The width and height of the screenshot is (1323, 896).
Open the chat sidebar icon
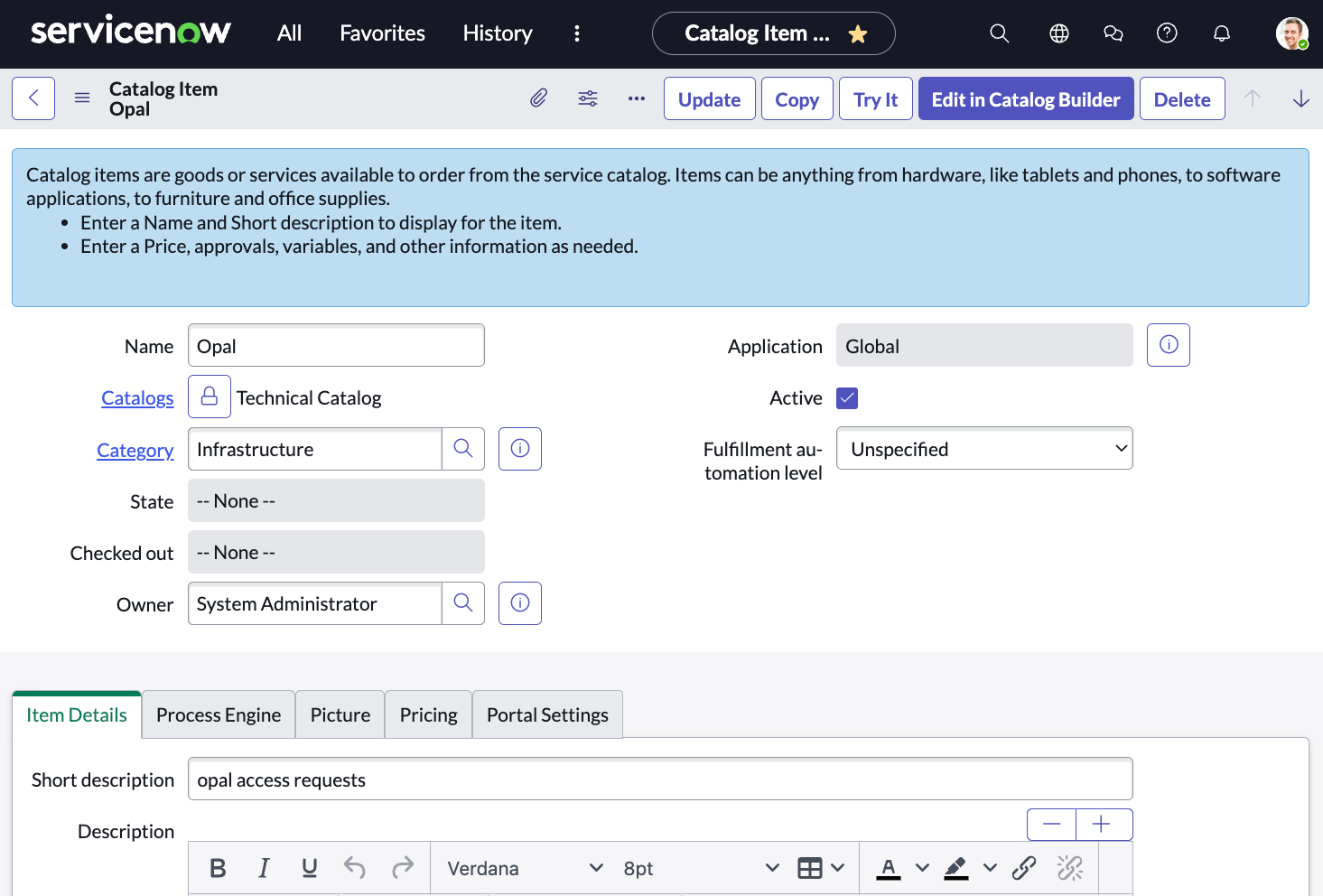tap(1113, 33)
